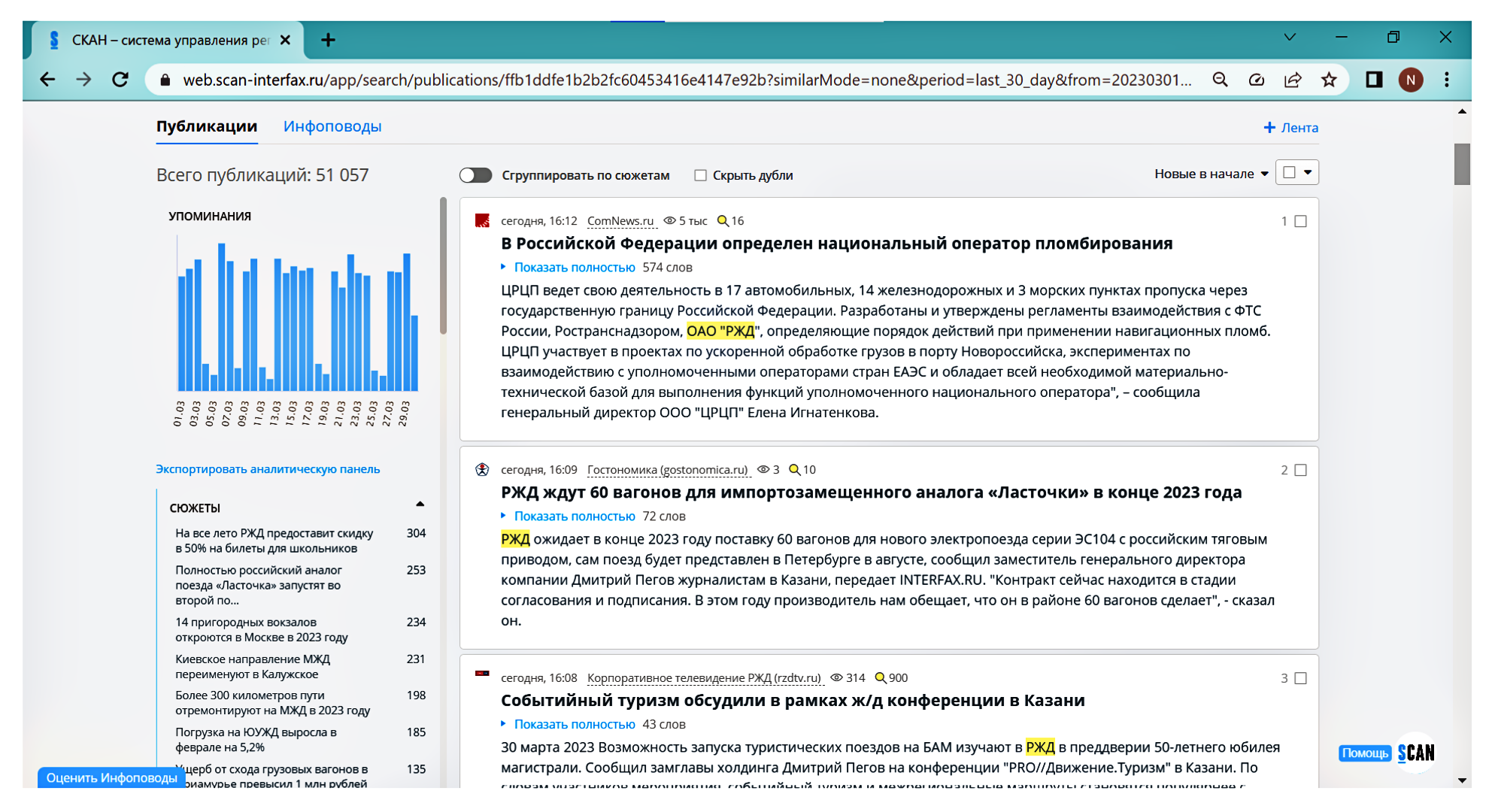Click the views eye icon showing 5 тыс
The width and height of the screenshot is (1489, 812).
coord(669,220)
